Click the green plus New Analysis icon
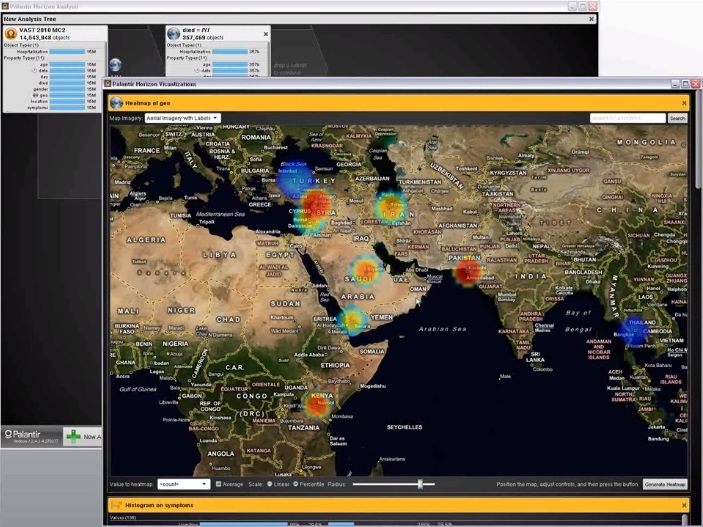The height and width of the screenshot is (527, 703). (74, 436)
